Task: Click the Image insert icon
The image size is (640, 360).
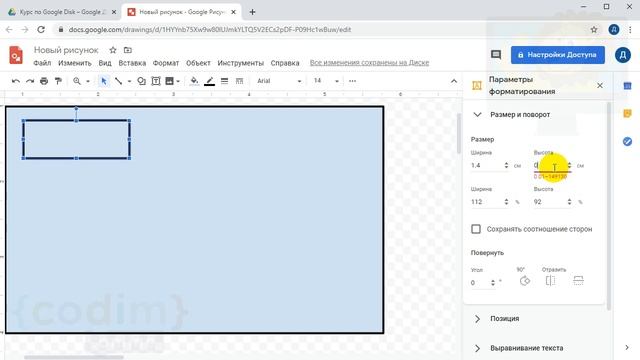Action: click(x=169, y=81)
